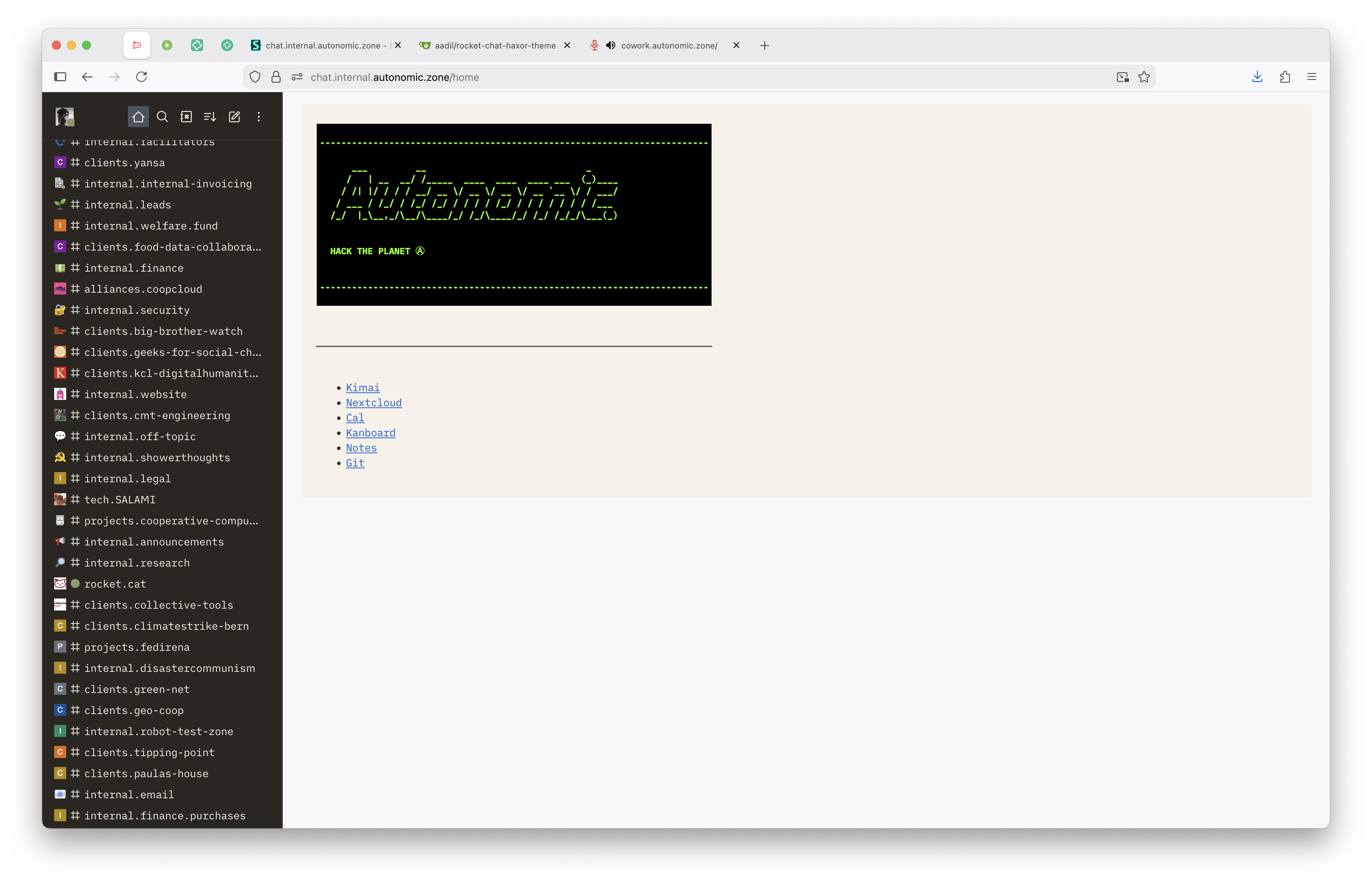Open the browser hamburger menu
This screenshot has width=1372, height=884.
[1312, 77]
